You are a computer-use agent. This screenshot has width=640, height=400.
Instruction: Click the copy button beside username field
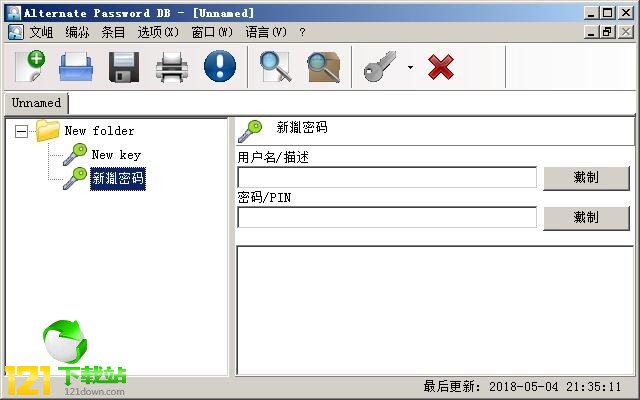coord(586,178)
